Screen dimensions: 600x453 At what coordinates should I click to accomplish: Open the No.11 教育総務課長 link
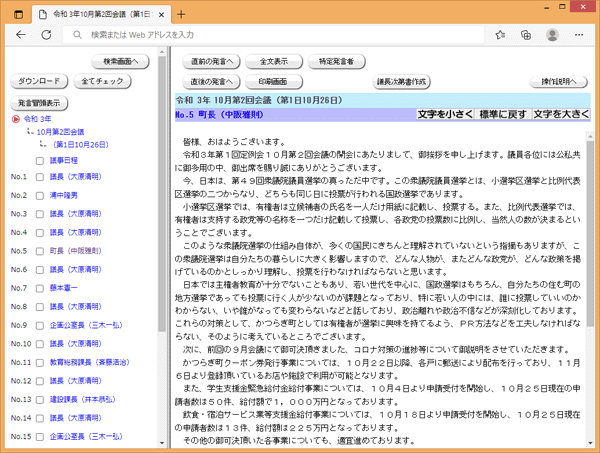90,362
